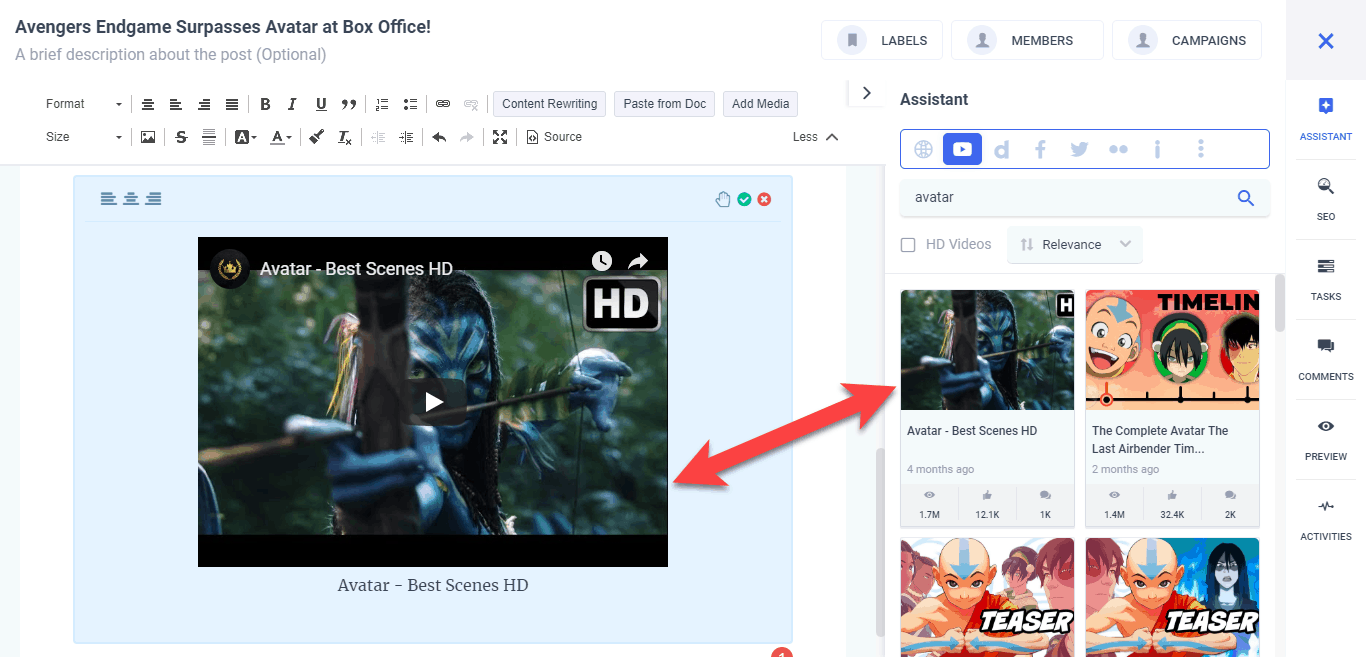This screenshot has height=657, width=1366.
Task: Toggle strikethrough formatting
Action: 181,137
